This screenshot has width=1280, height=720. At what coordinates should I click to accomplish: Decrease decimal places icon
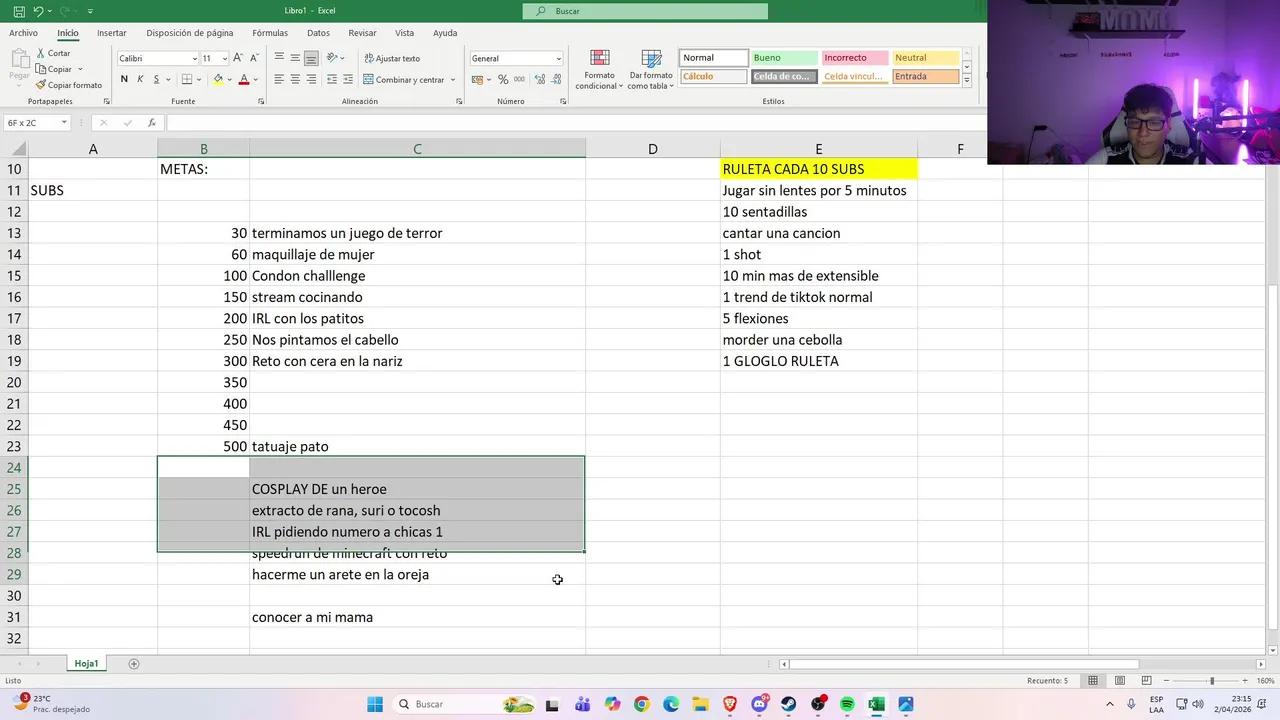click(556, 79)
